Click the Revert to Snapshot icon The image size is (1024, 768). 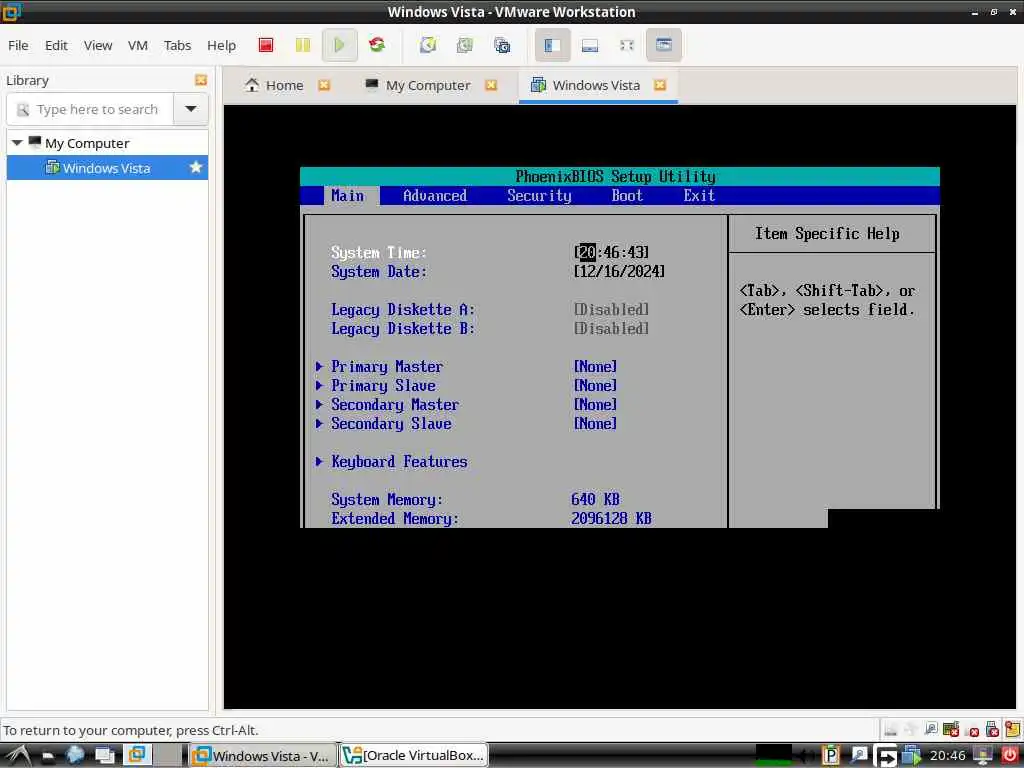[x=465, y=45]
